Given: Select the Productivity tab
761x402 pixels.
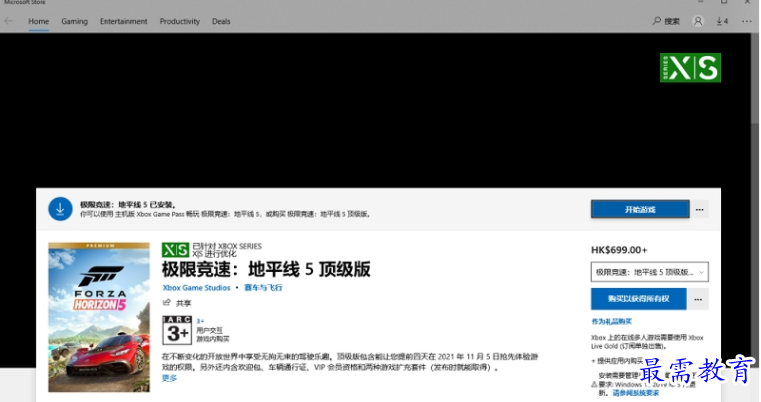Looking at the screenshot, I should (x=180, y=21).
